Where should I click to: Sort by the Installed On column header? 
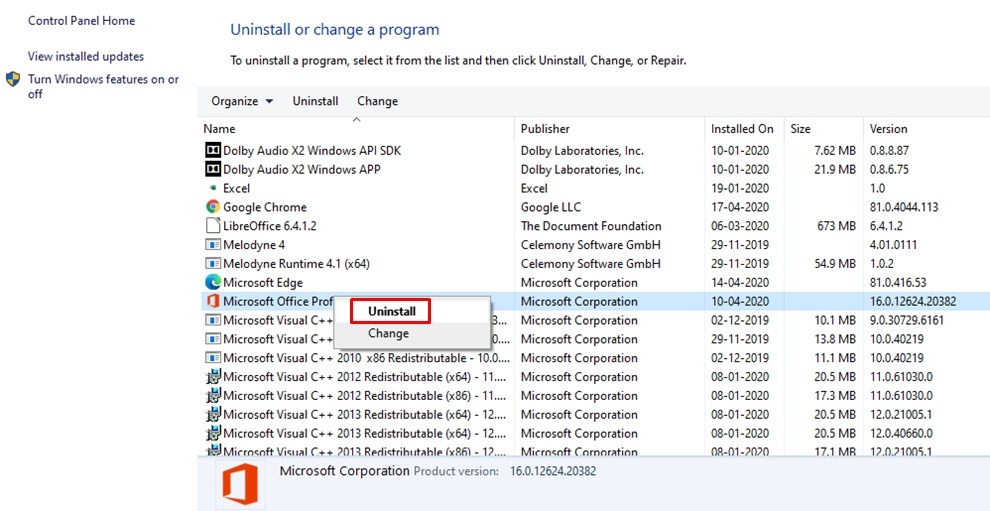point(744,129)
